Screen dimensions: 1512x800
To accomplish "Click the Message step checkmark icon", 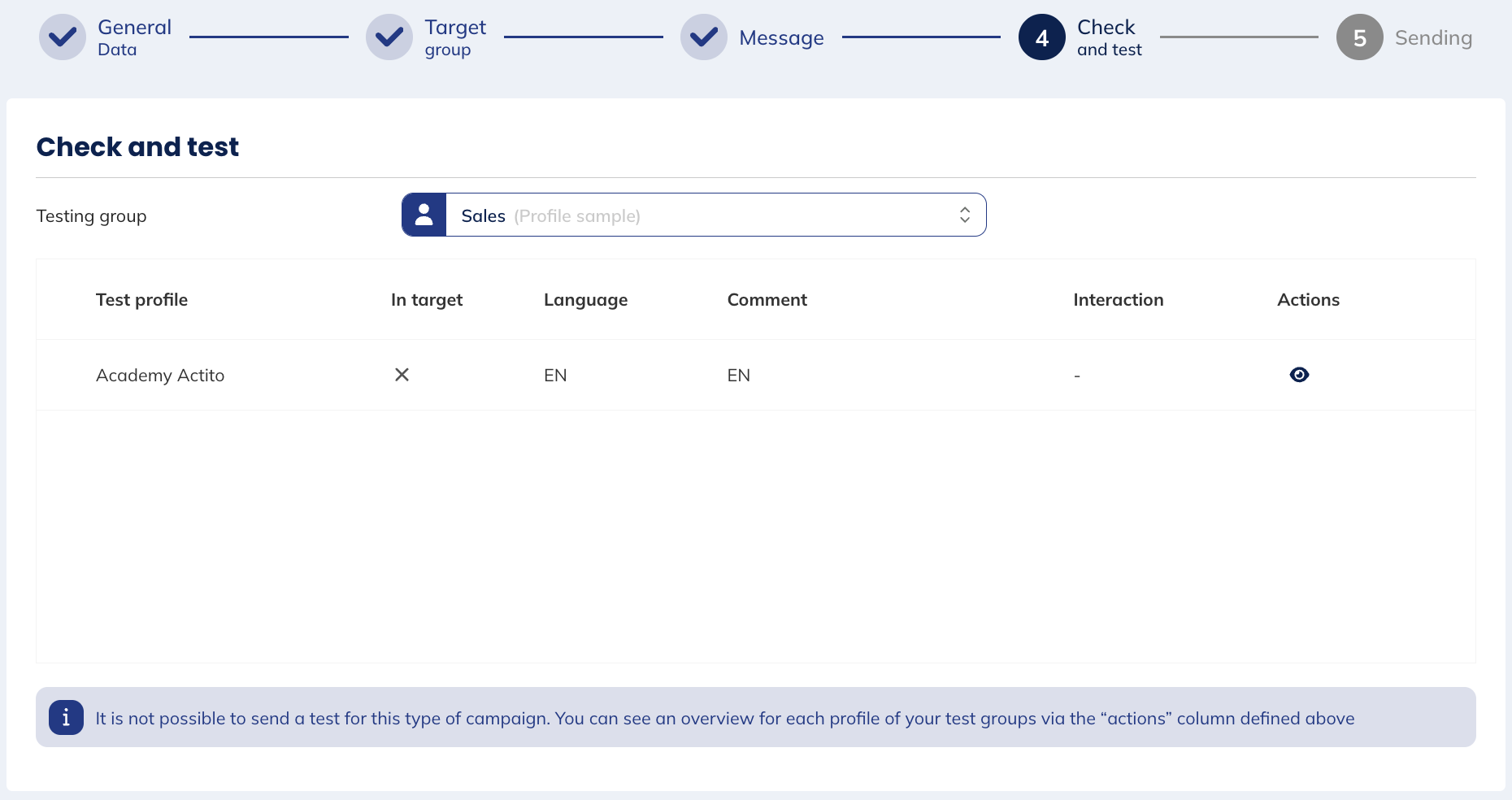I will [704, 37].
